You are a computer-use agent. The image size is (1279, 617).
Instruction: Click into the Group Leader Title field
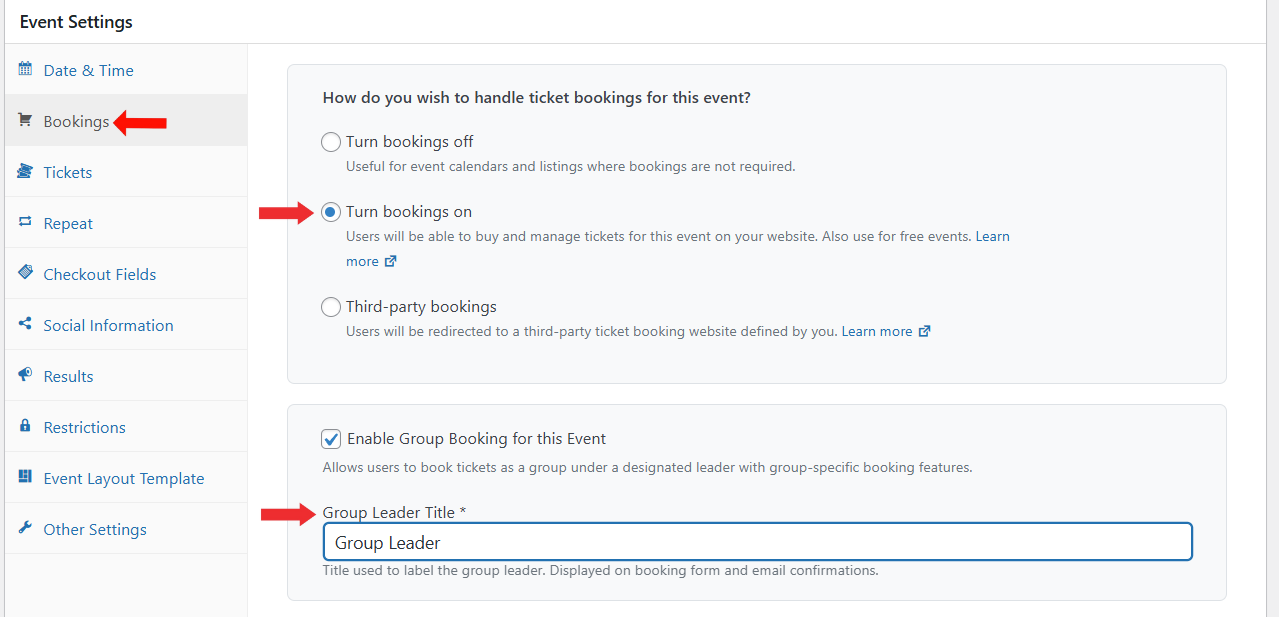pyautogui.click(x=757, y=542)
